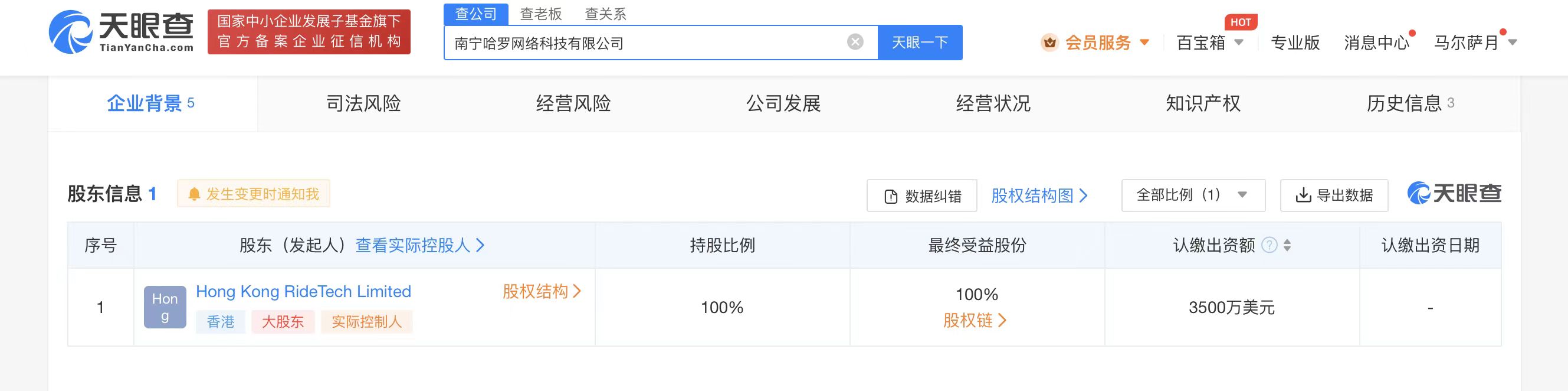Switch to the 查老板 search tab
Image resolution: width=1568 pixels, height=391 pixels.
click(x=540, y=14)
